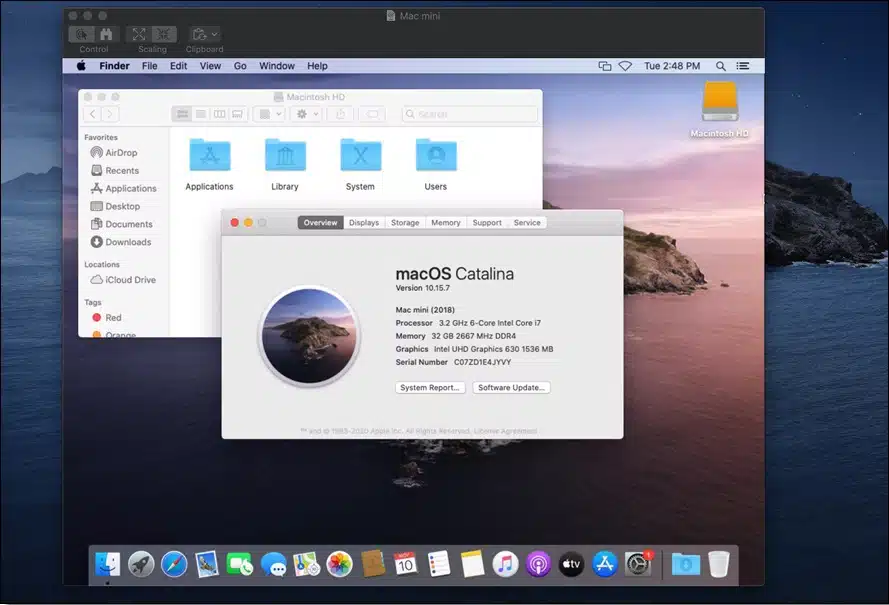Viewport: 889px width, 605px height.
Task: Switch to the Storage tab
Action: (x=405, y=223)
